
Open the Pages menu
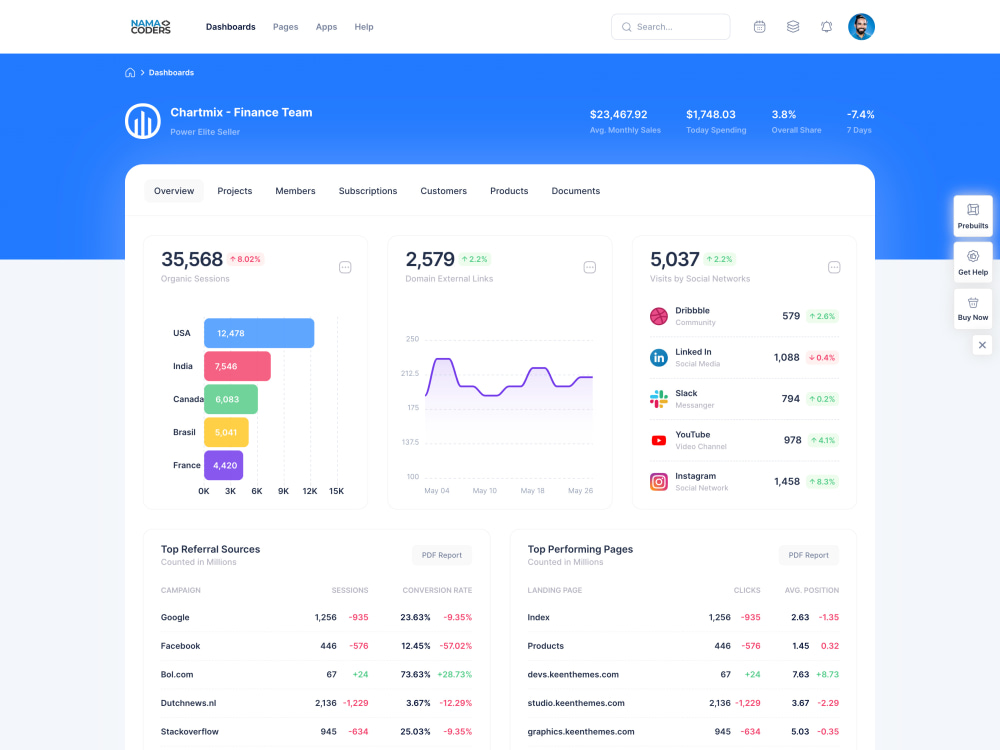click(x=285, y=27)
